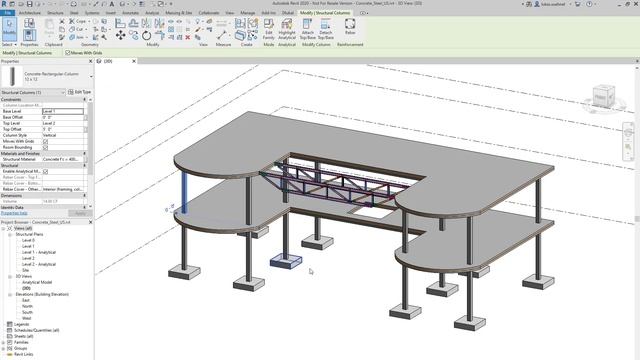The image size is (640, 360).
Task: Switch to the Architecture ribbon tab
Action: (x=29, y=13)
